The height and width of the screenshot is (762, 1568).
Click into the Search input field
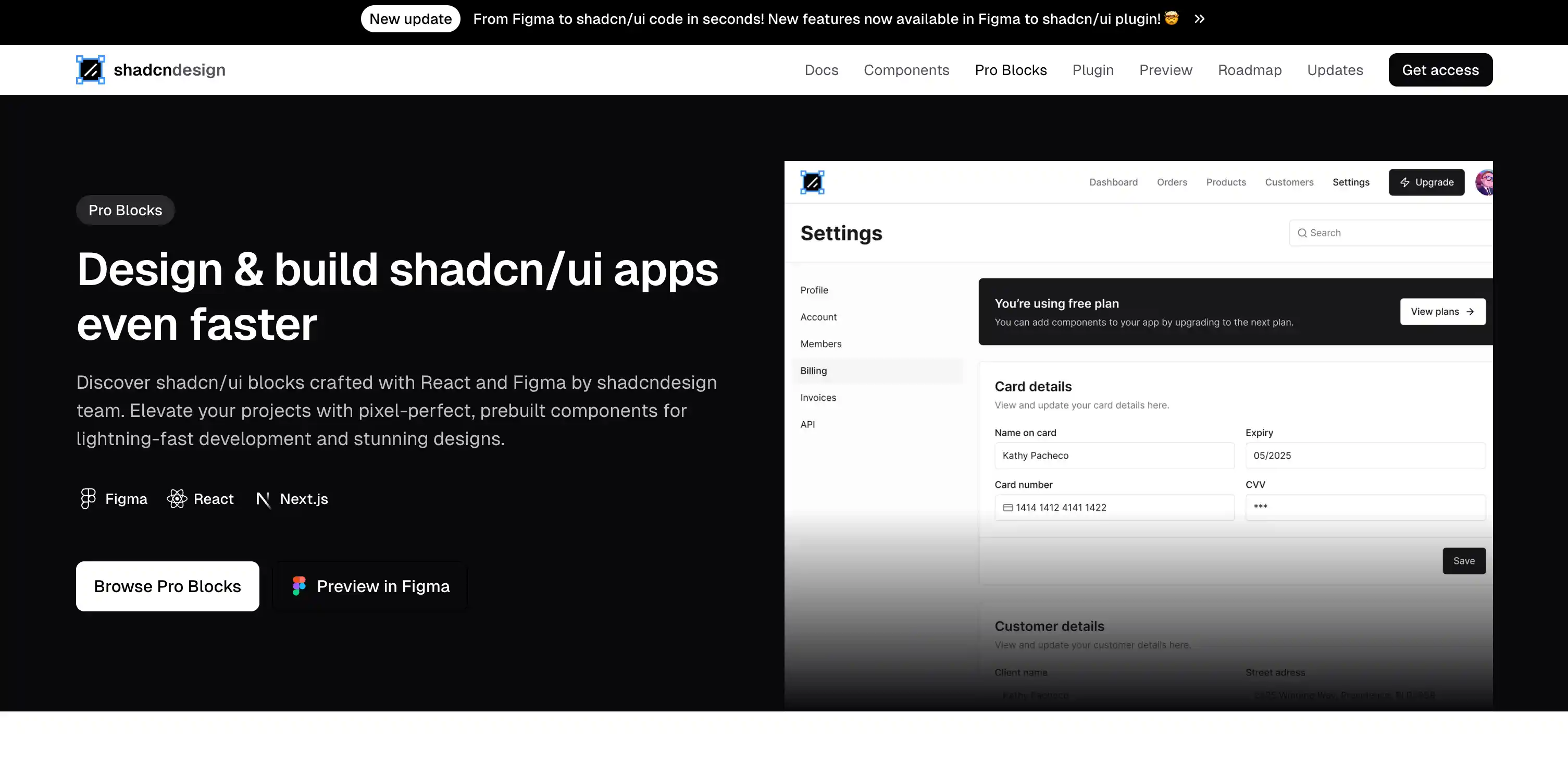point(1391,232)
